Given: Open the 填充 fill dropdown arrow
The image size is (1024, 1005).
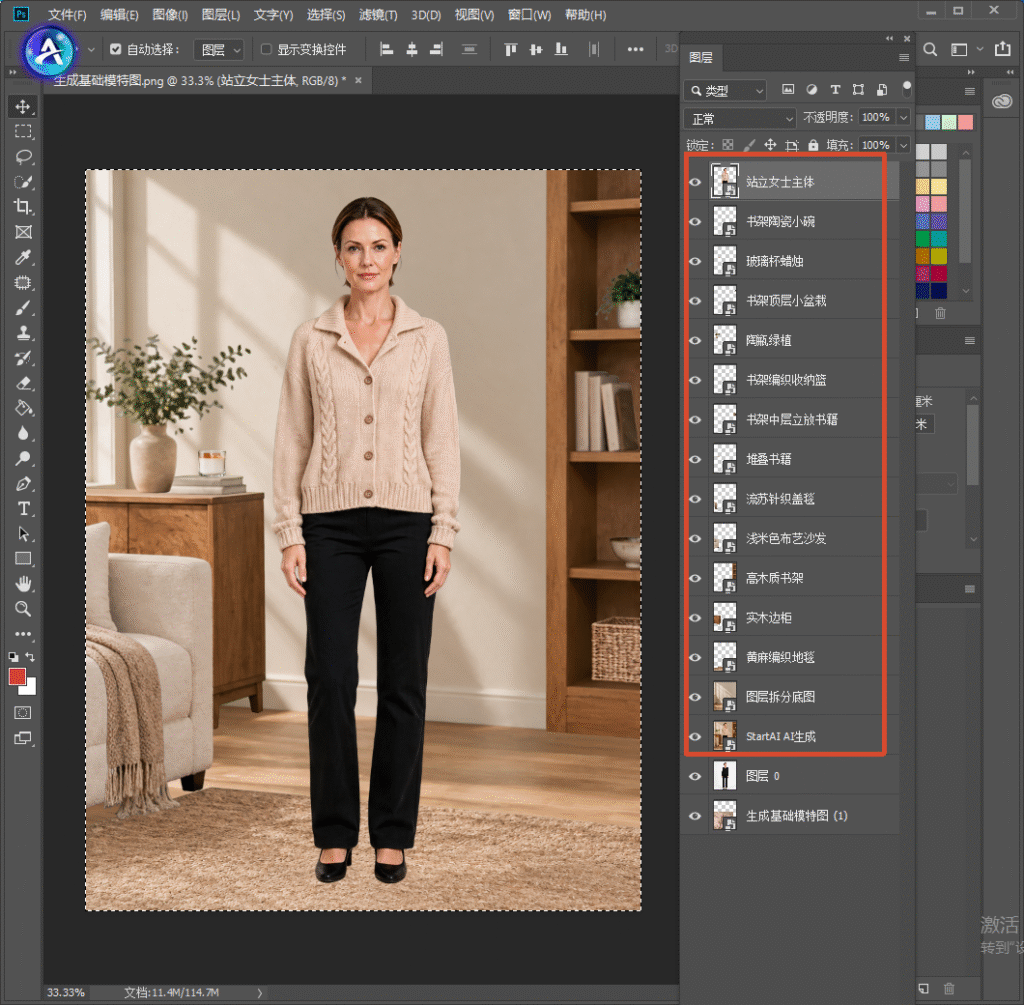Looking at the screenshot, I should pyautogui.click(x=904, y=145).
